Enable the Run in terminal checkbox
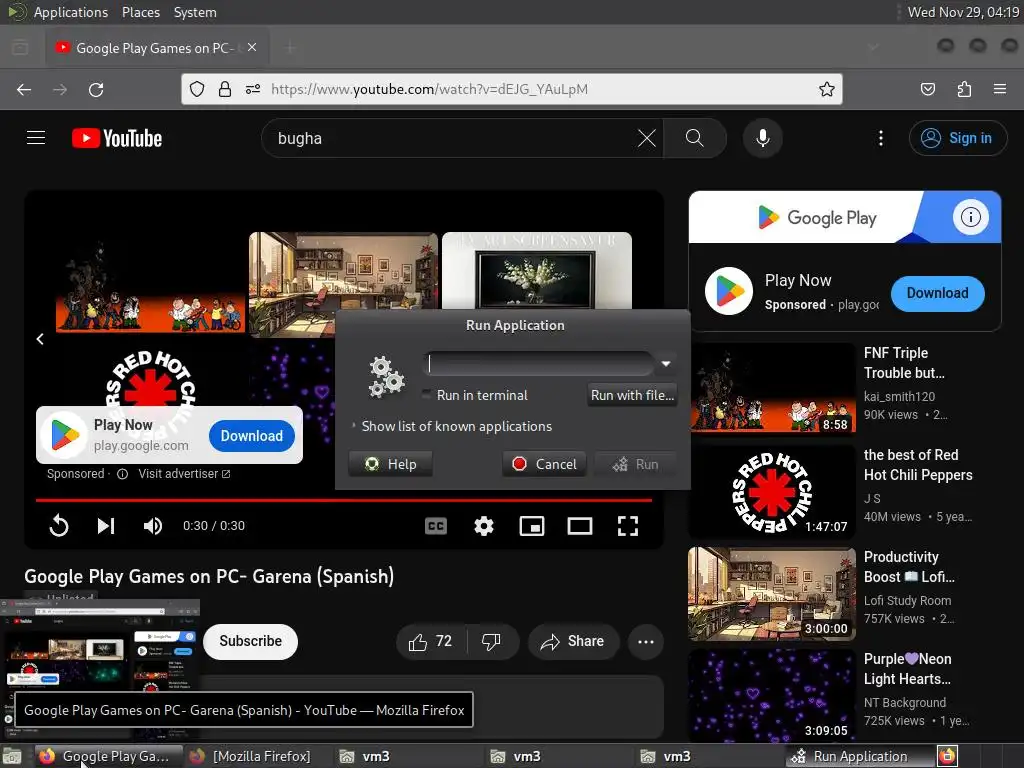1024x768 pixels. click(x=426, y=394)
